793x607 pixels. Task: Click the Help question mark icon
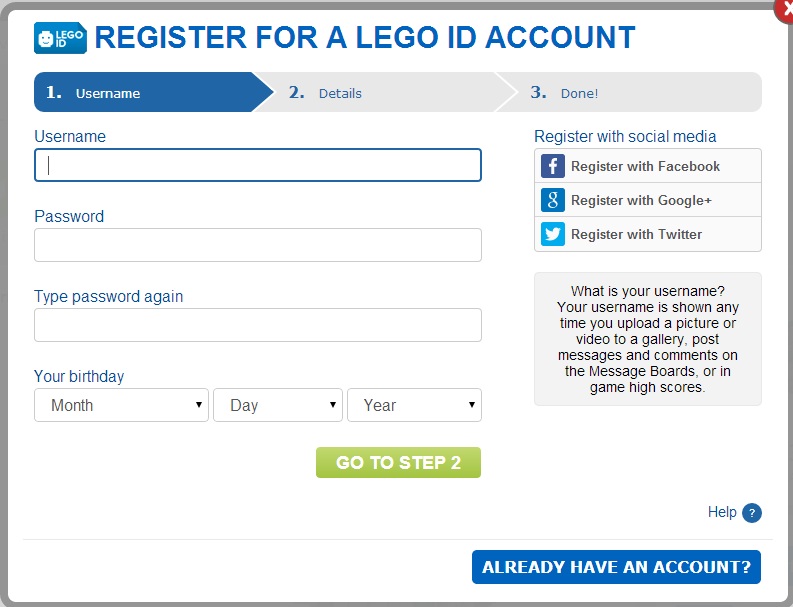(752, 513)
